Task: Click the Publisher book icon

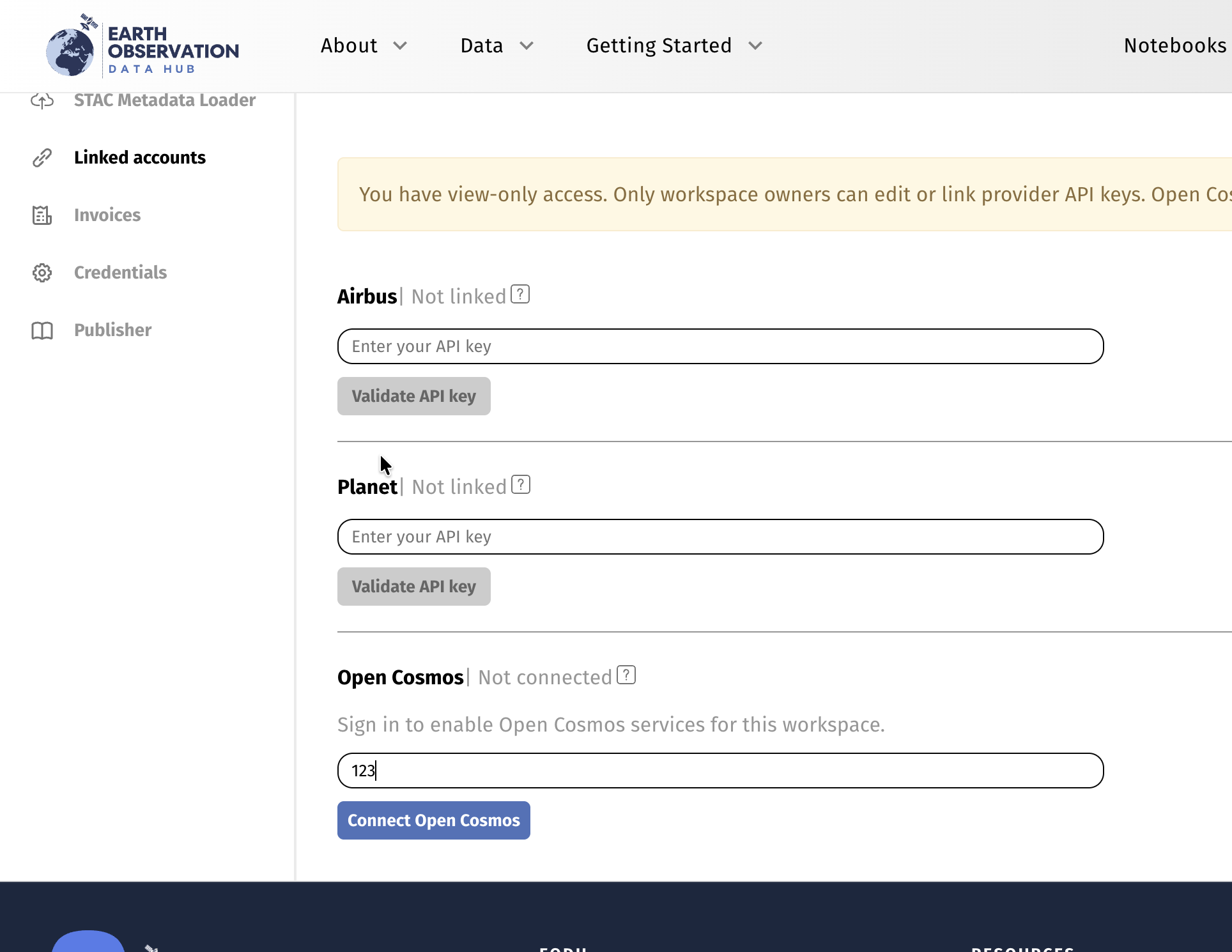Action: [x=42, y=330]
